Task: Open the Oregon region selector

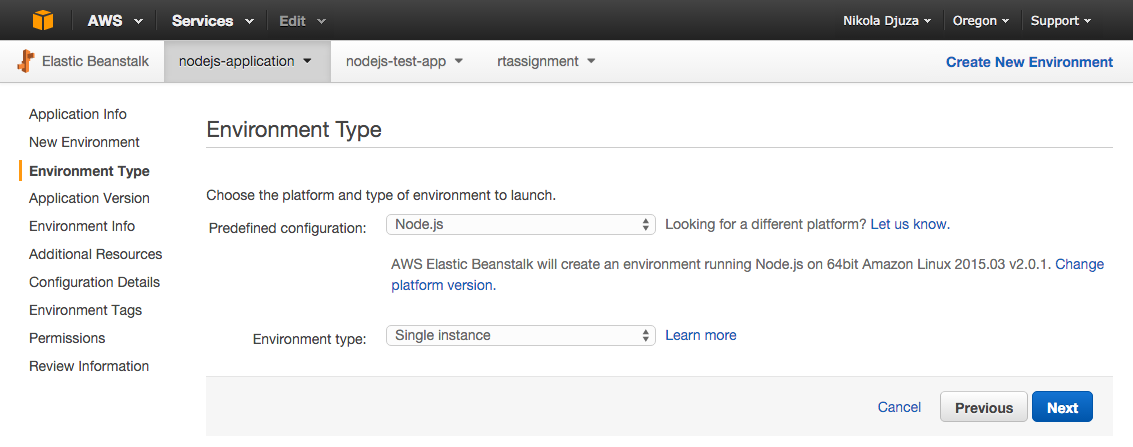Action: click(x=981, y=21)
